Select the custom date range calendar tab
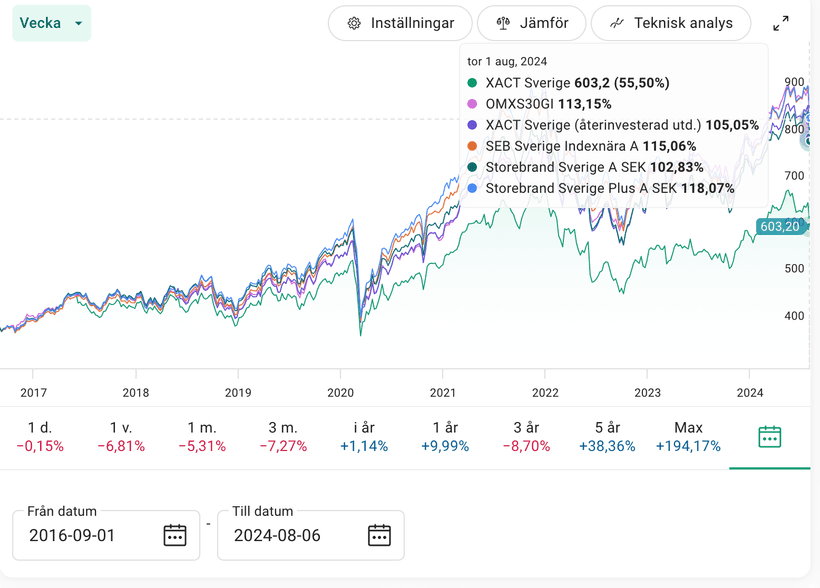 (769, 437)
